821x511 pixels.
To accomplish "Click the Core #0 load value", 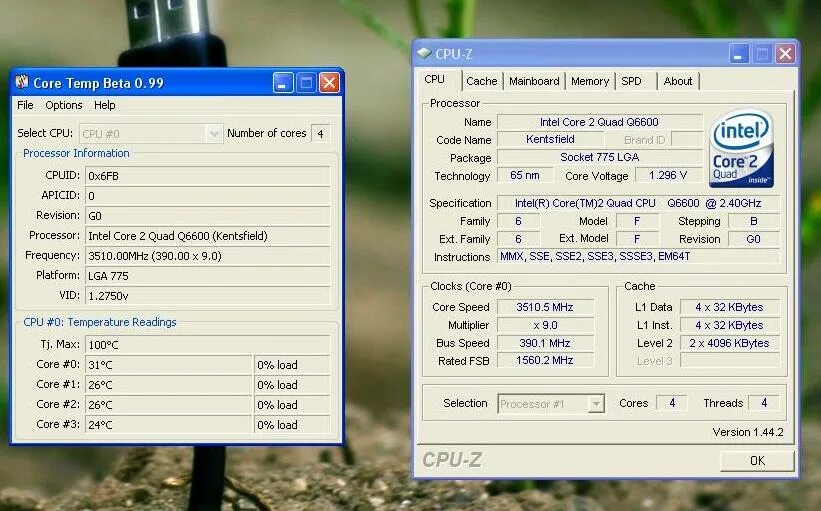I will (x=292, y=365).
